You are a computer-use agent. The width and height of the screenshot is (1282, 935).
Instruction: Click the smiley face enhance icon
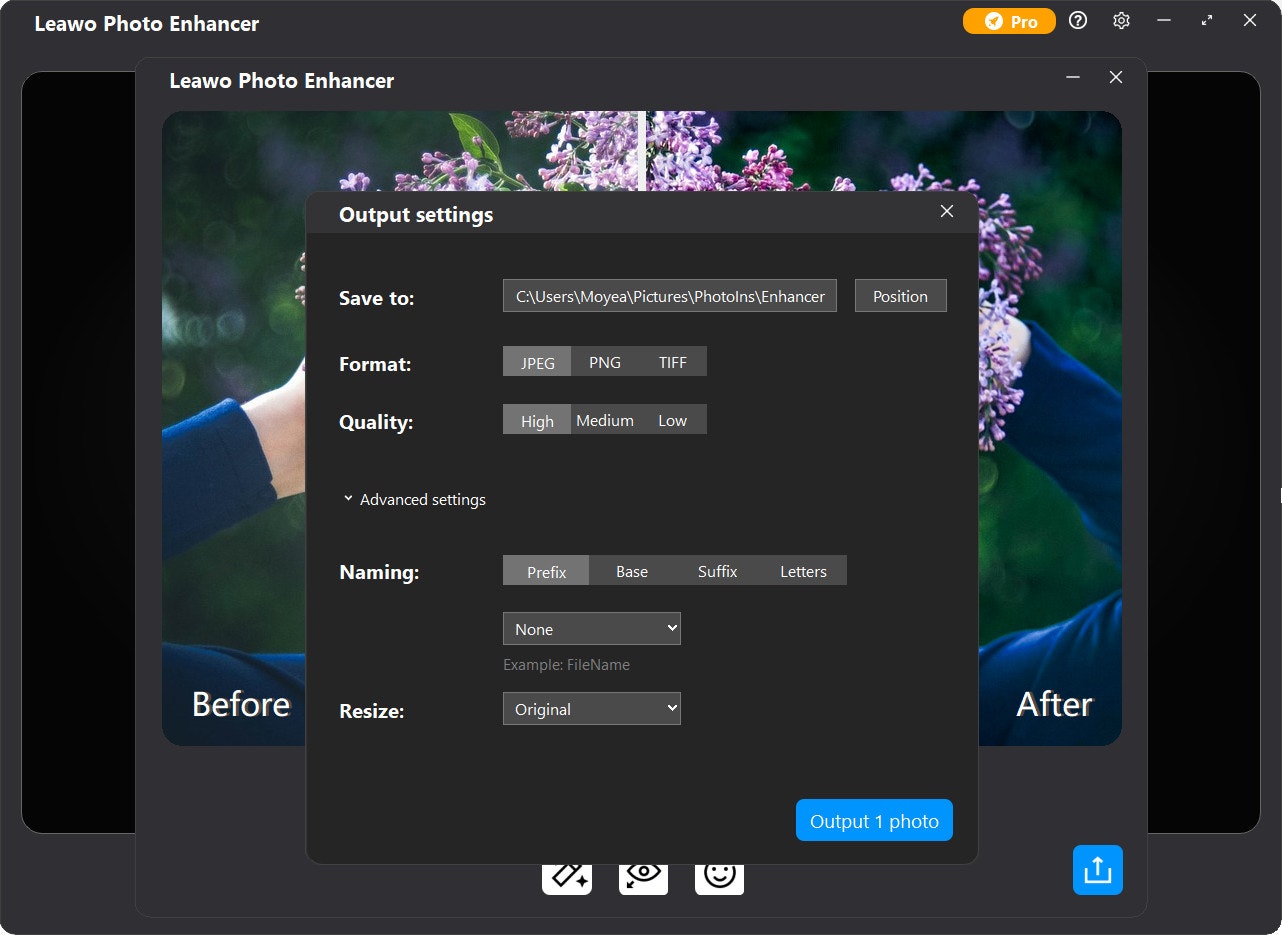(719, 877)
